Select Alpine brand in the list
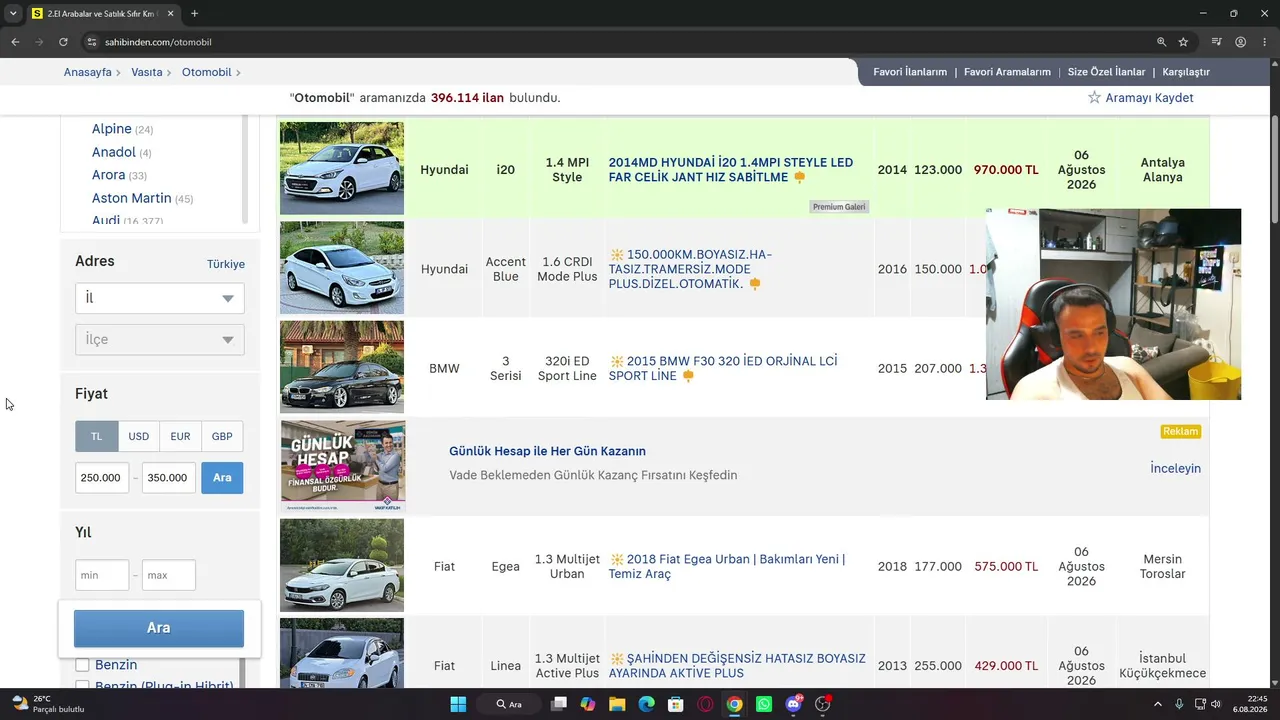The height and width of the screenshot is (720, 1280). pos(112,129)
